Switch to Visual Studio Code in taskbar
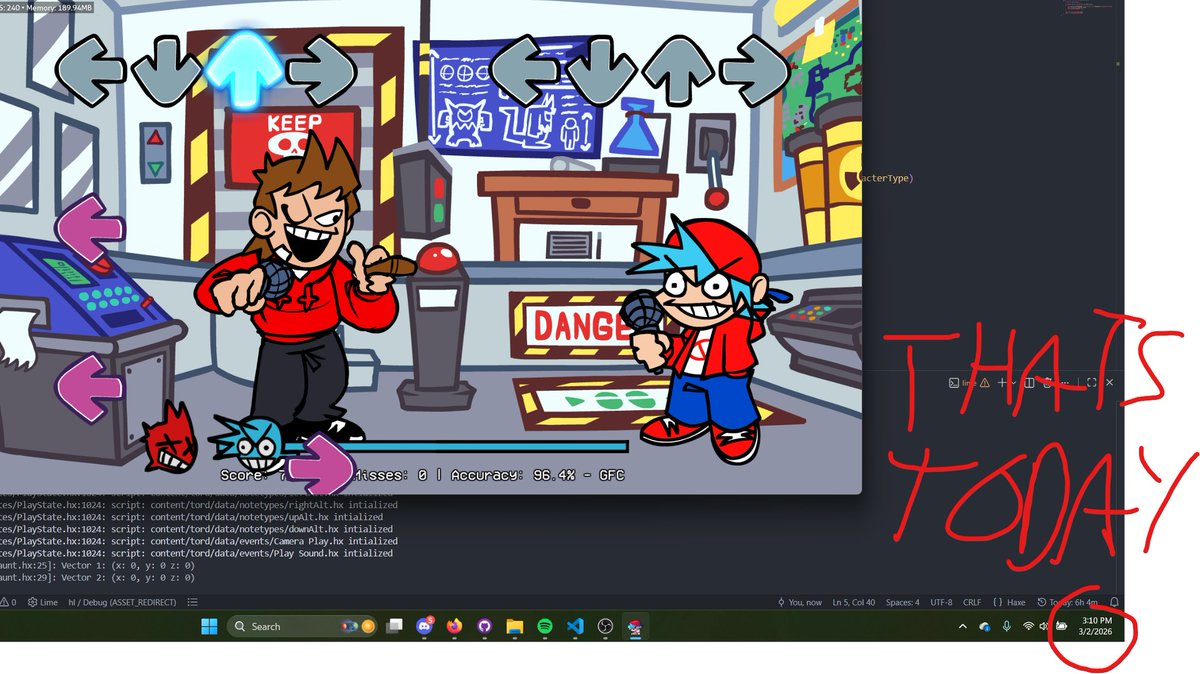This screenshot has height=674, width=1200. coord(575,627)
